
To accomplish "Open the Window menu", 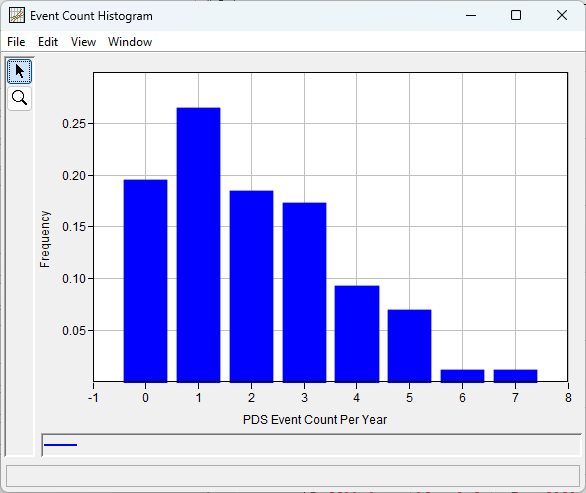I will coord(130,42).
